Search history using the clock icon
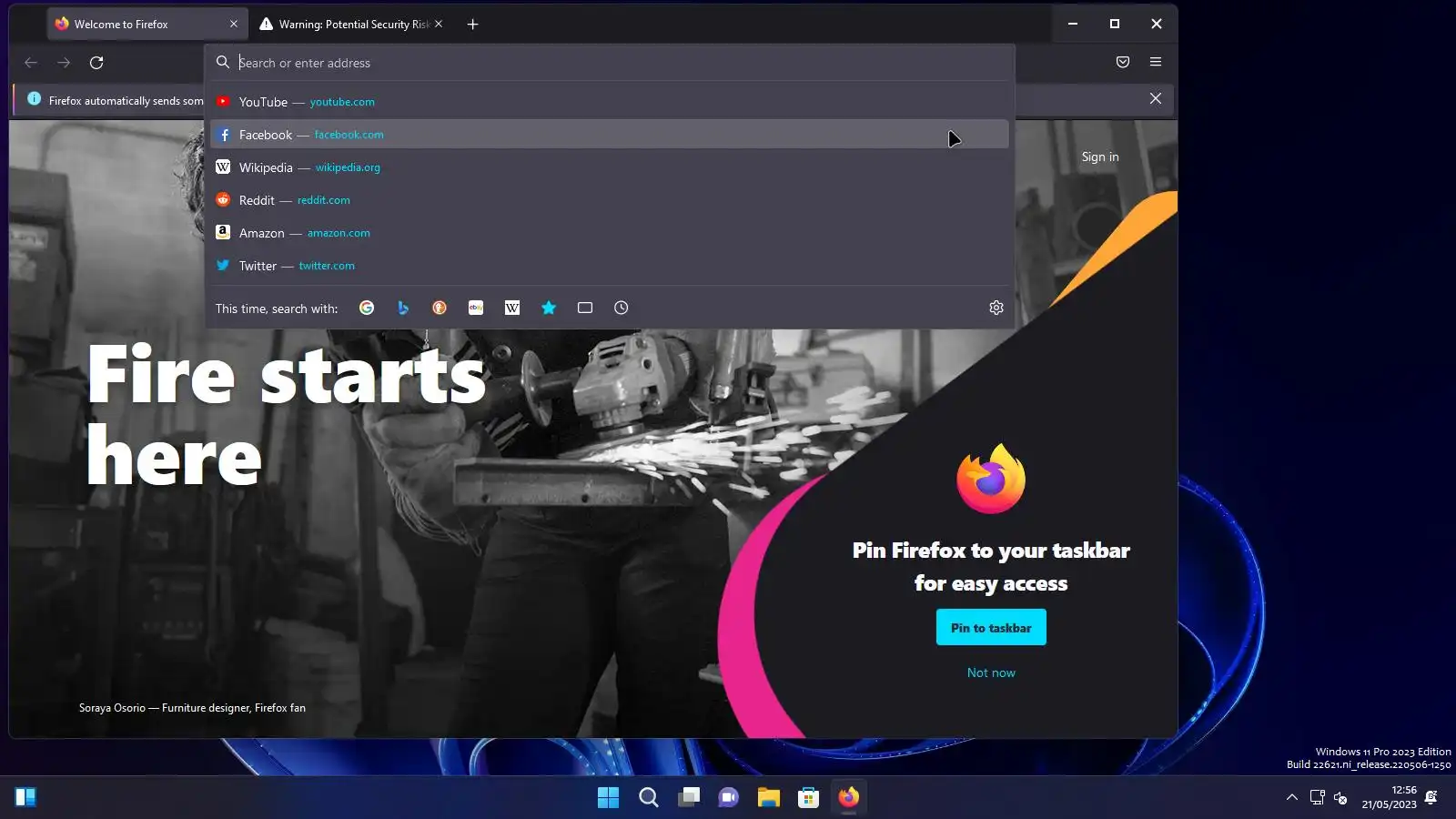Viewport: 1456px width, 819px height. (622, 308)
